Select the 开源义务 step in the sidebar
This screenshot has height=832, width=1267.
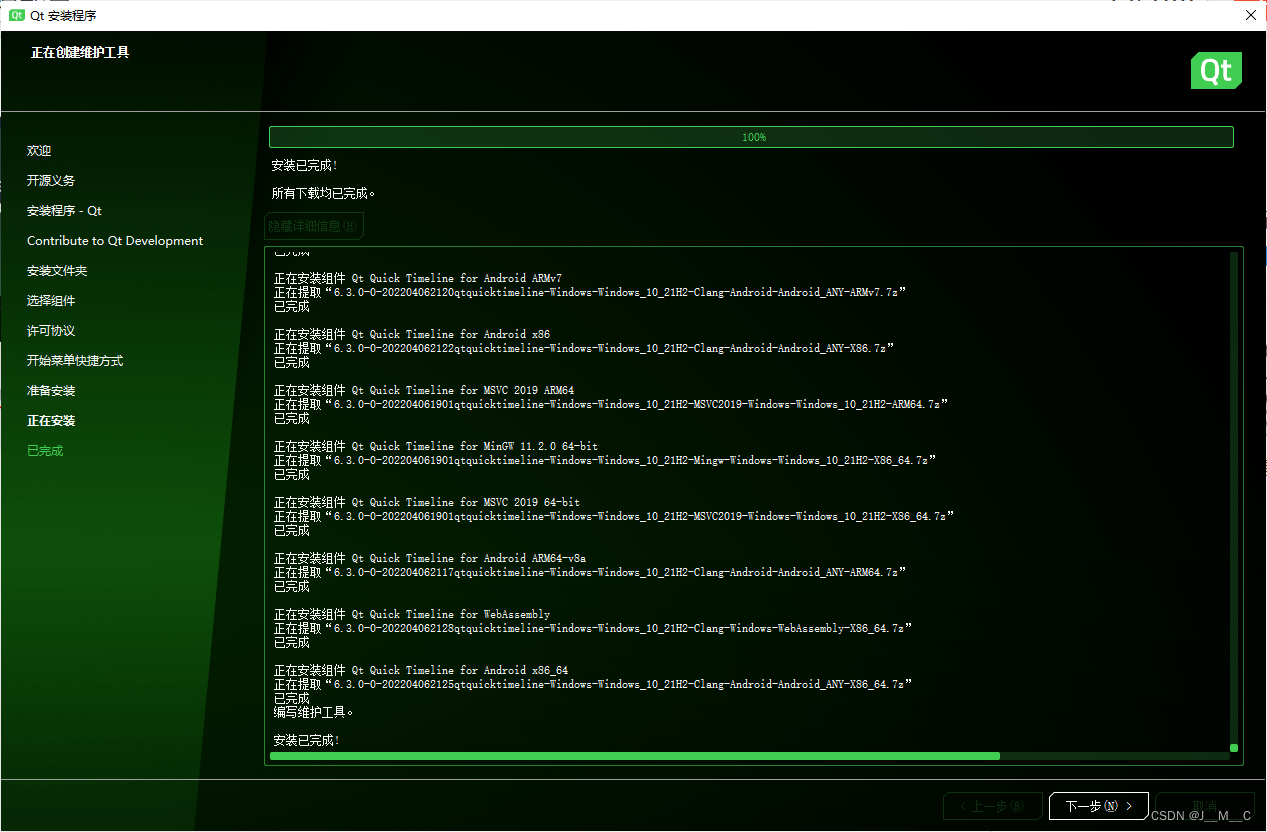51,181
